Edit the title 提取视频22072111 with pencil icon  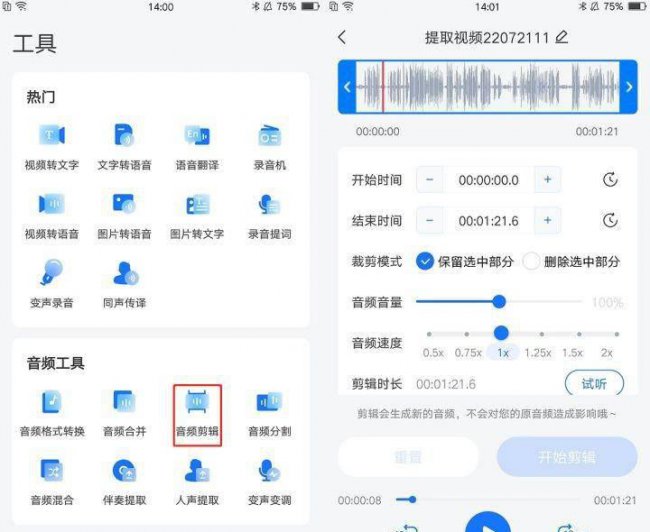coord(561,37)
